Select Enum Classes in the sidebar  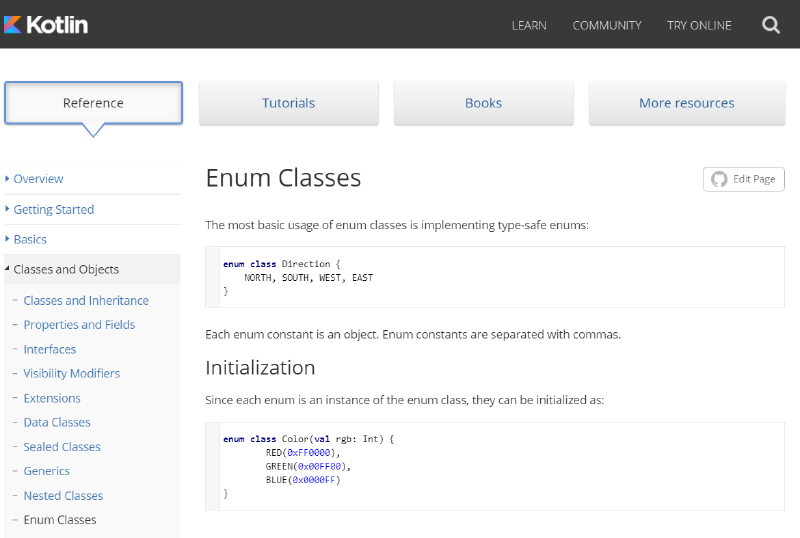tap(60, 520)
